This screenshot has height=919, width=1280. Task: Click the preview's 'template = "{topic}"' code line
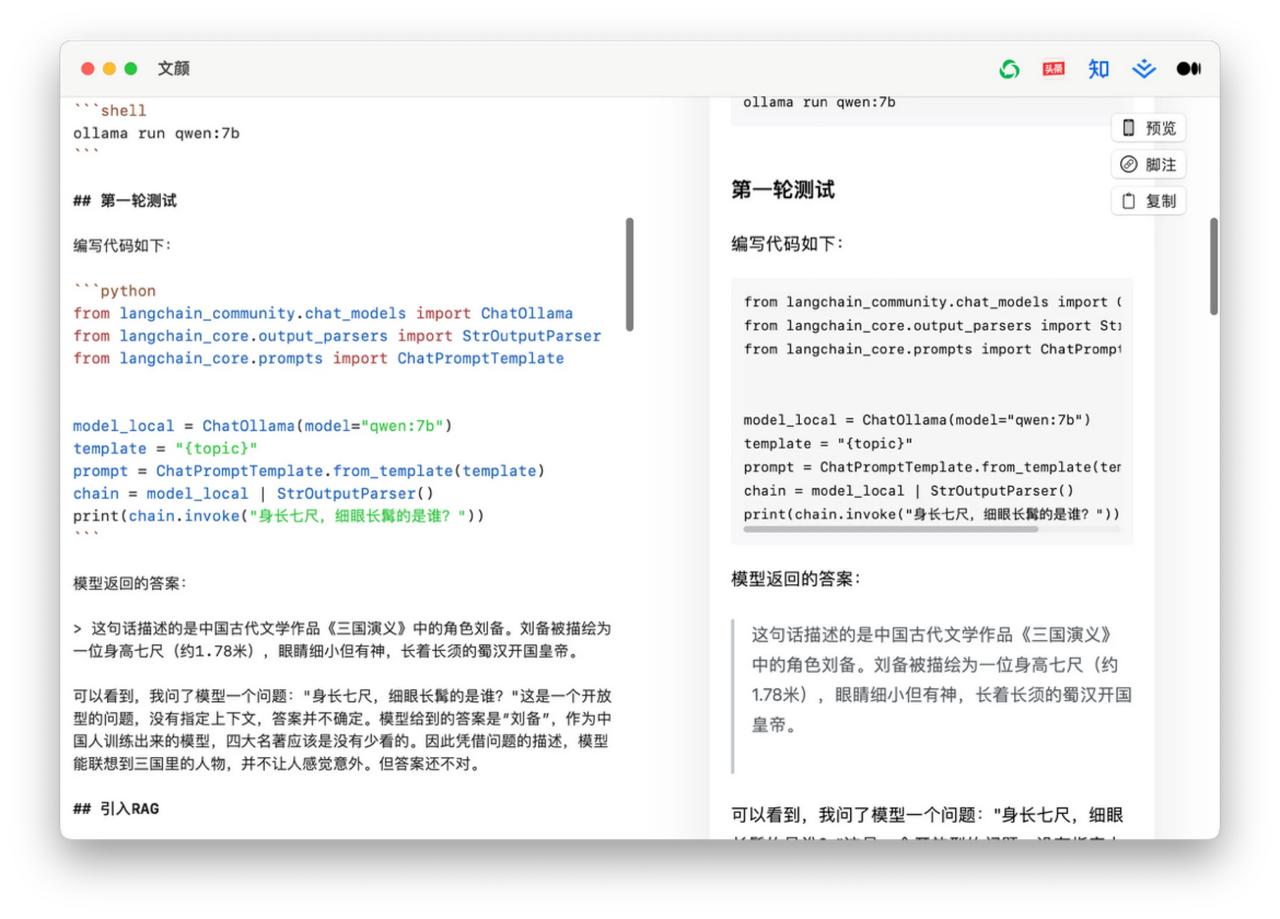(x=829, y=443)
